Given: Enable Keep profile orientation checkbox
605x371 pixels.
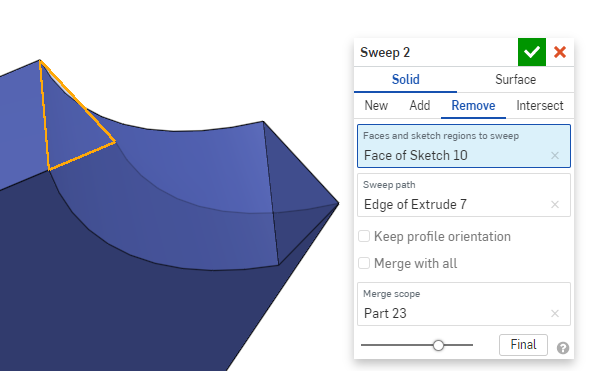Looking at the screenshot, I should 364,236.
